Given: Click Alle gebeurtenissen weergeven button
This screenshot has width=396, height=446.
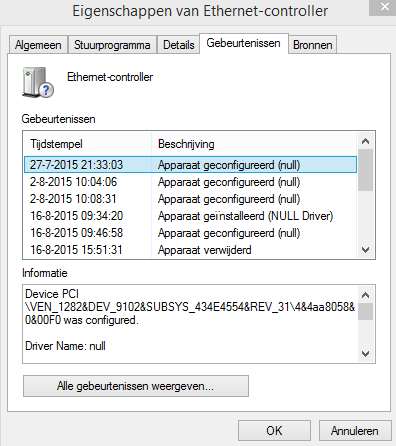Looking at the screenshot, I should 136,386.
